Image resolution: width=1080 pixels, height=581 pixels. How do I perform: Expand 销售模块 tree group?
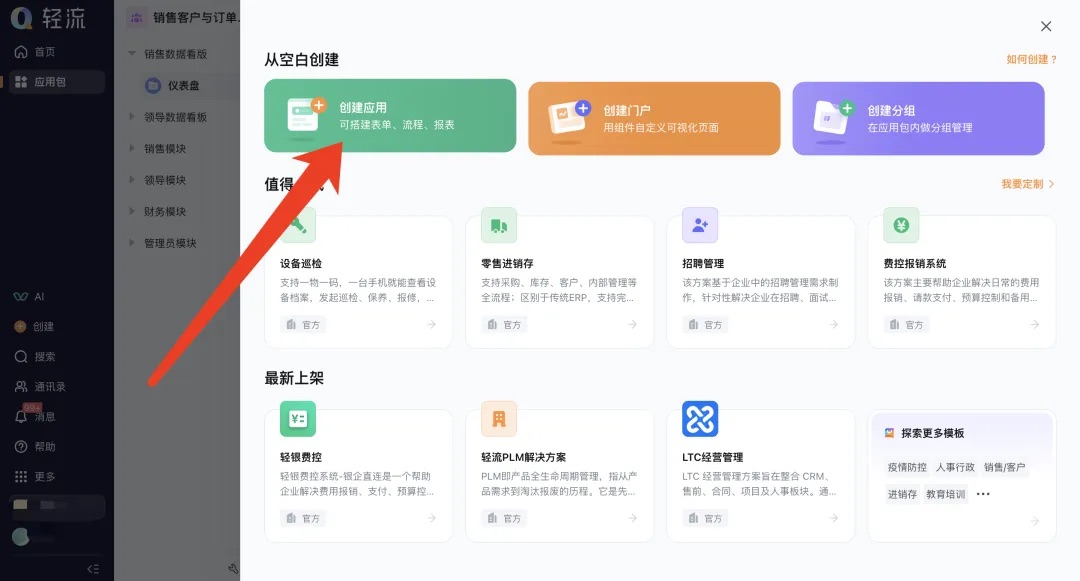[132, 148]
